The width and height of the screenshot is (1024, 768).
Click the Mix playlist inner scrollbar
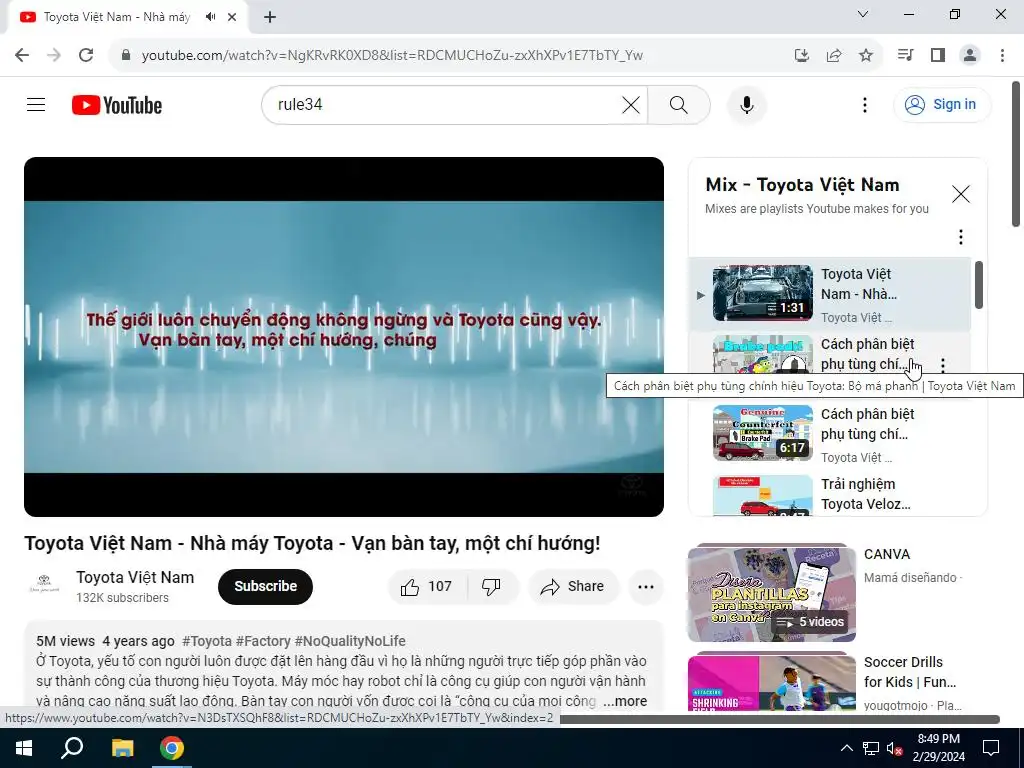978,285
